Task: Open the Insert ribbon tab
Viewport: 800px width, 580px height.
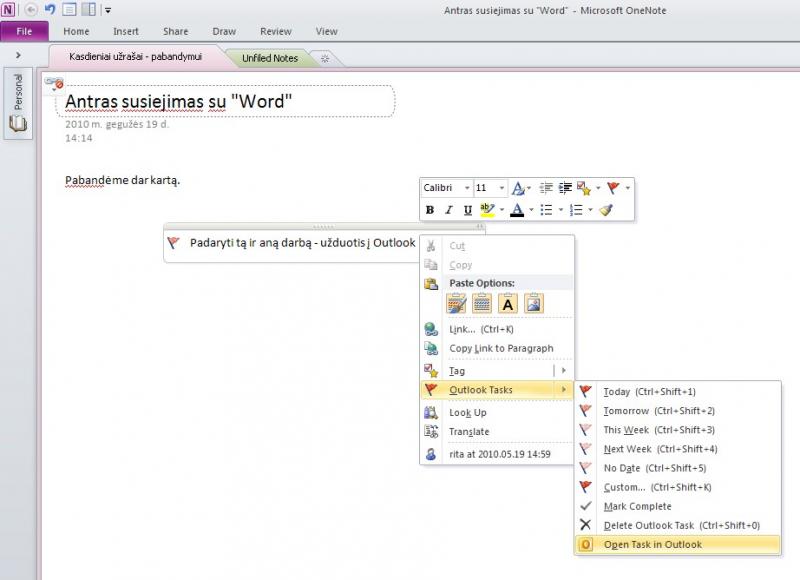Action: click(126, 31)
